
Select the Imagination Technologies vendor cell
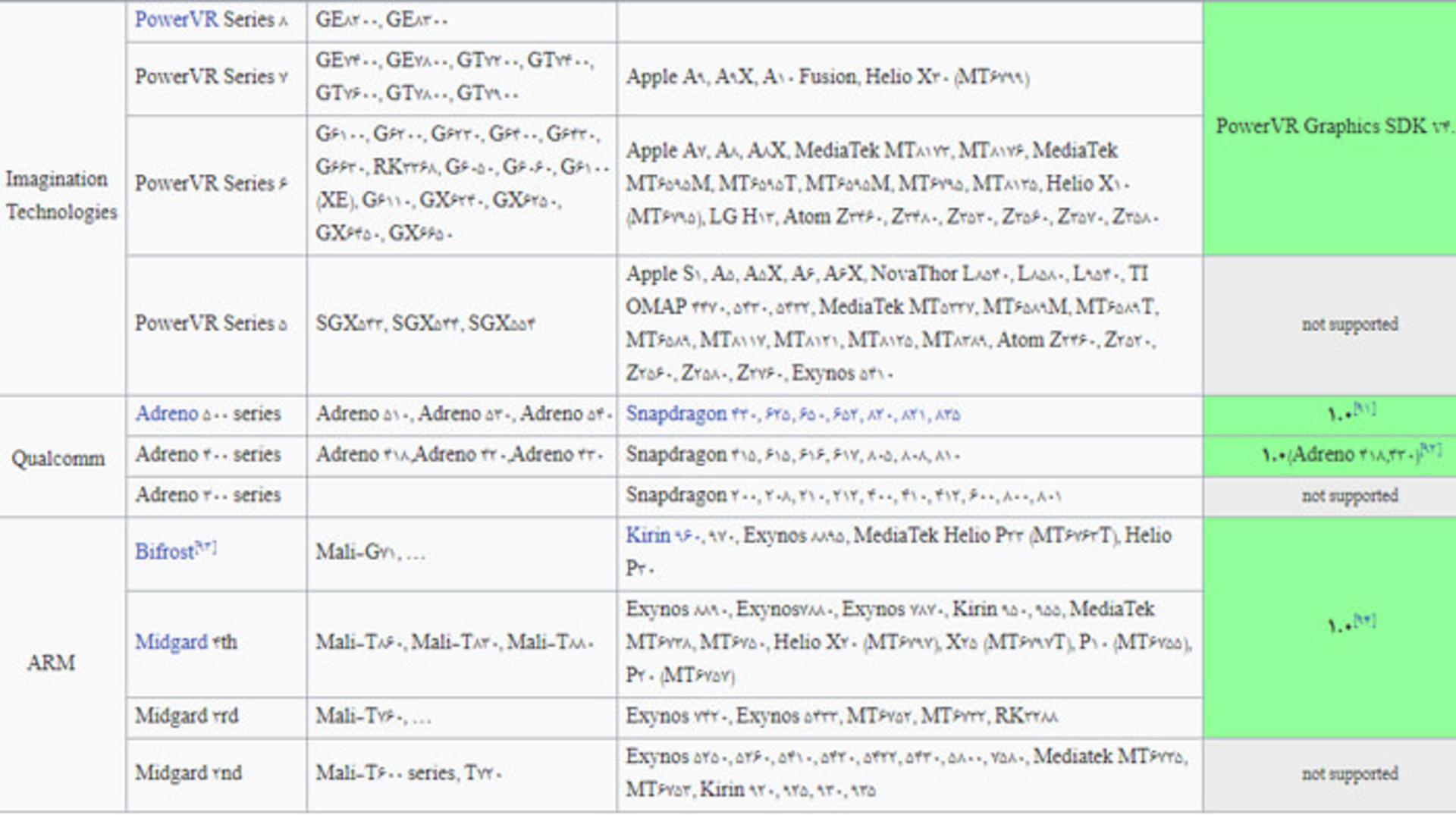point(62,197)
